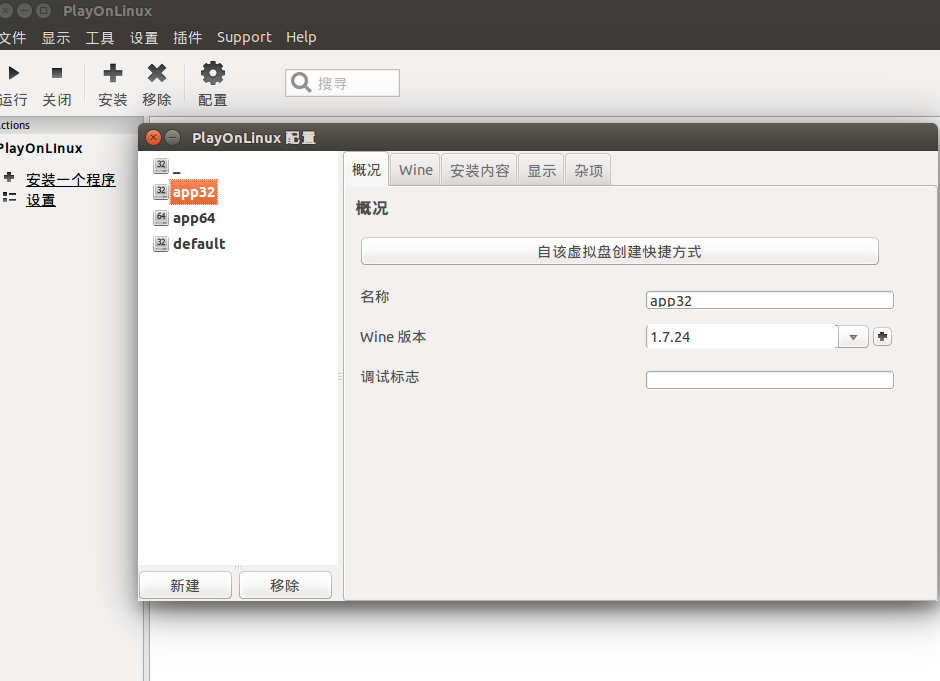Click the Close (关闭) stop icon
The width and height of the screenshot is (940, 681).
pos(57,73)
